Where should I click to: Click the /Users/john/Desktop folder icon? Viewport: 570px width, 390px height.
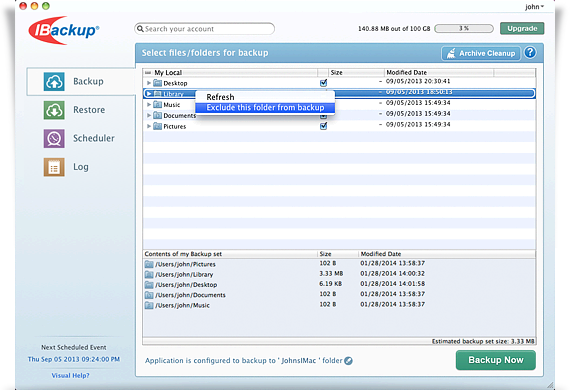[149, 285]
